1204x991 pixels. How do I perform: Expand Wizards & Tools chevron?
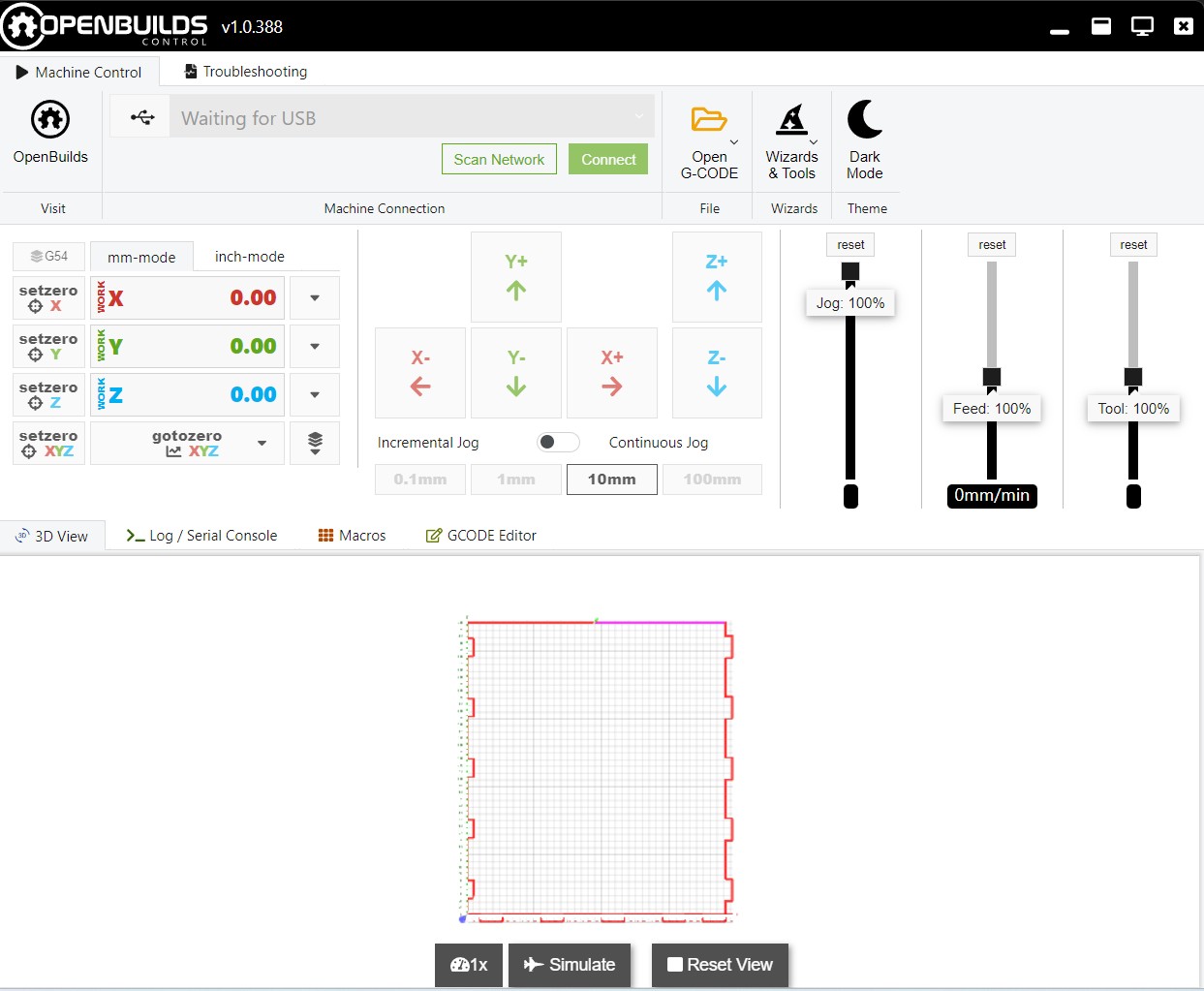coord(814,142)
